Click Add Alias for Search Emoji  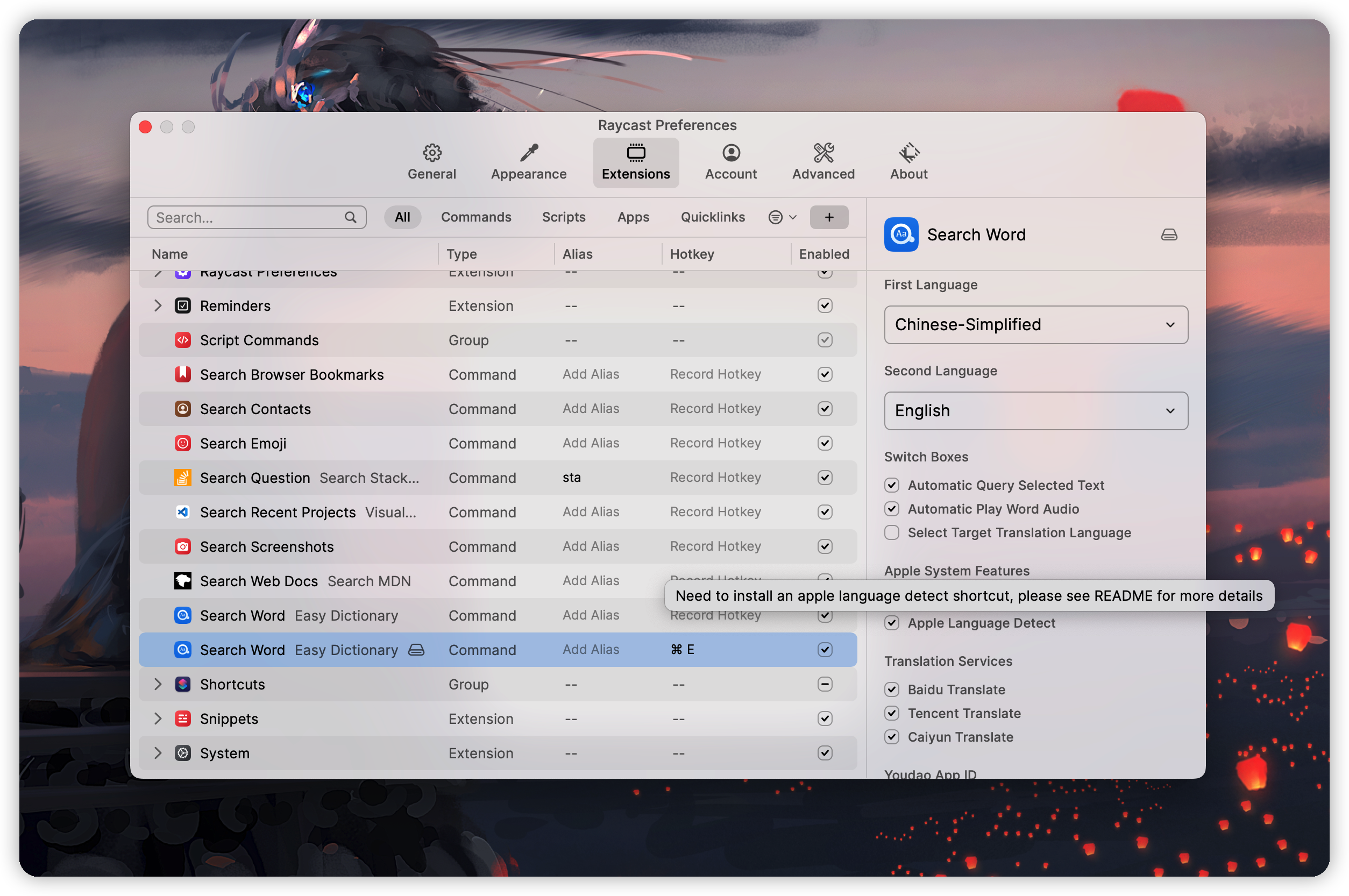tap(590, 443)
